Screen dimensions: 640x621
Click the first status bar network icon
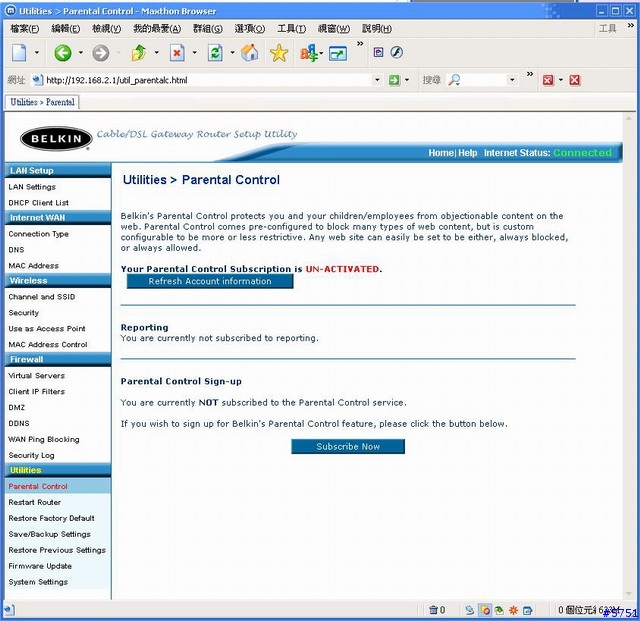tap(470, 610)
